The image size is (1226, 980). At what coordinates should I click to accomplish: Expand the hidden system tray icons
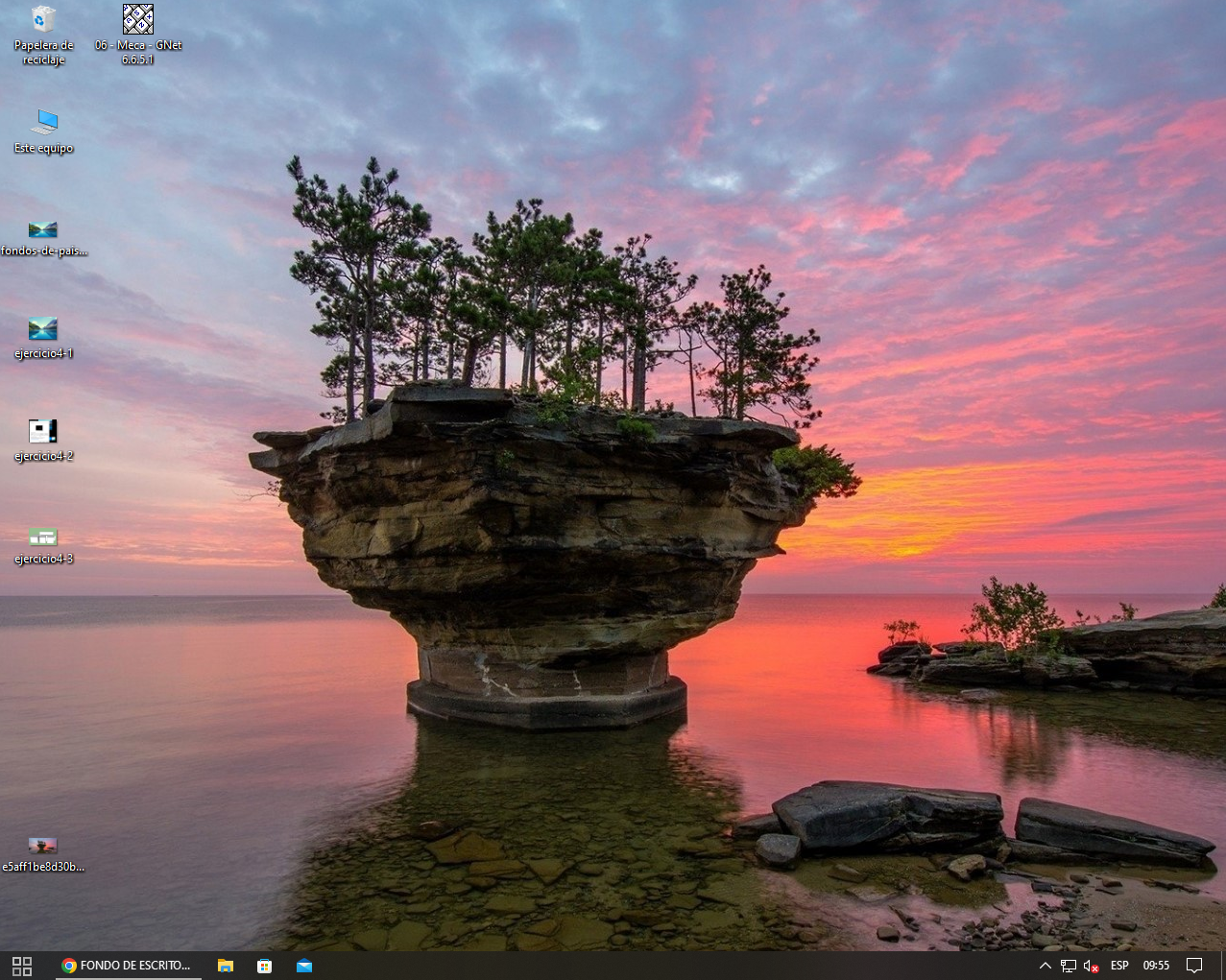tap(1046, 966)
